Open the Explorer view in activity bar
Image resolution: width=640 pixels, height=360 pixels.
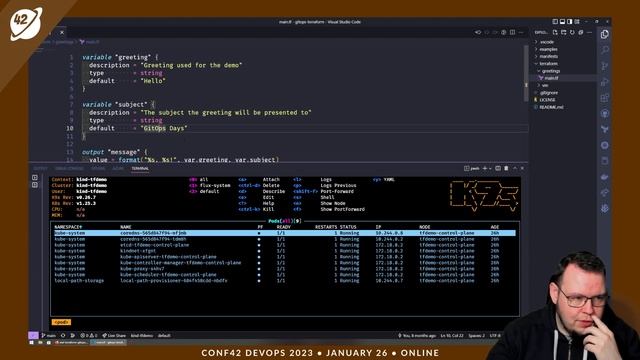click(x=604, y=34)
